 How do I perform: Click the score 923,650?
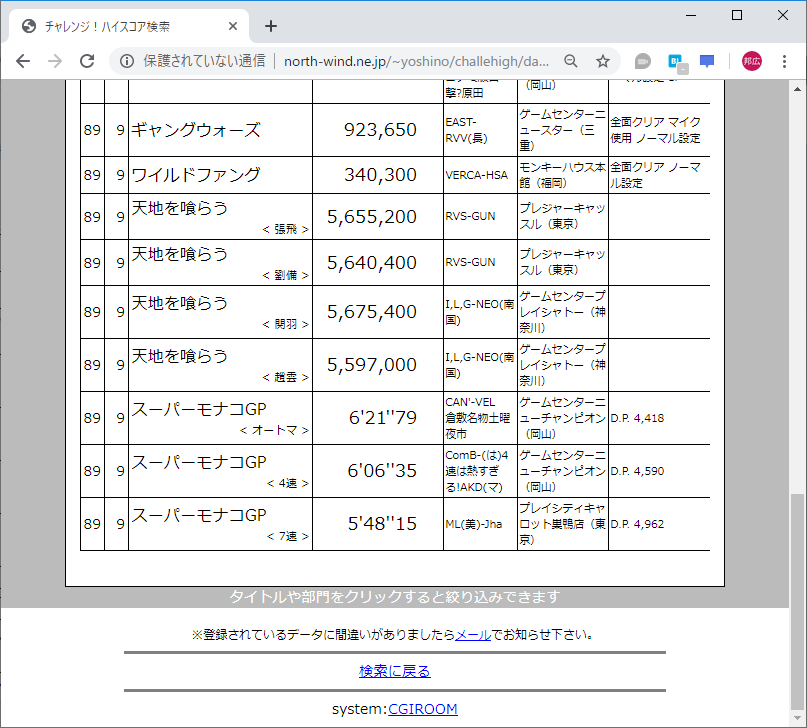(380, 130)
